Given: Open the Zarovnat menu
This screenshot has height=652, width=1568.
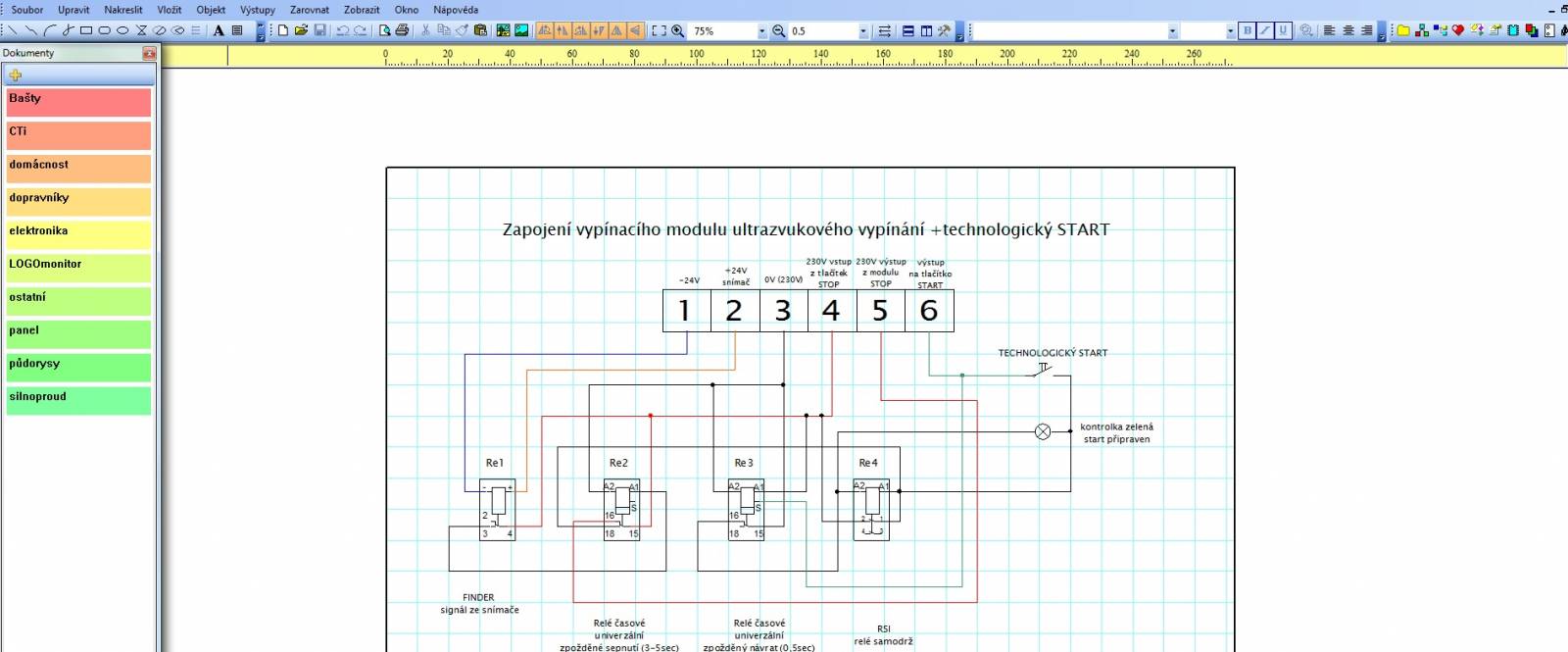Looking at the screenshot, I should click(x=310, y=10).
